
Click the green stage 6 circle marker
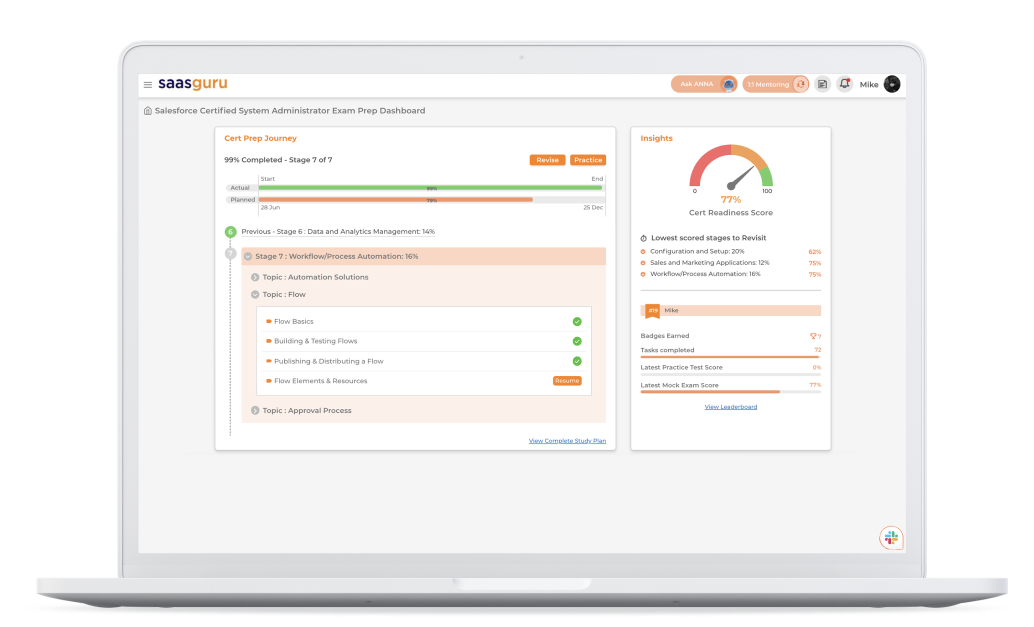click(230, 231)
